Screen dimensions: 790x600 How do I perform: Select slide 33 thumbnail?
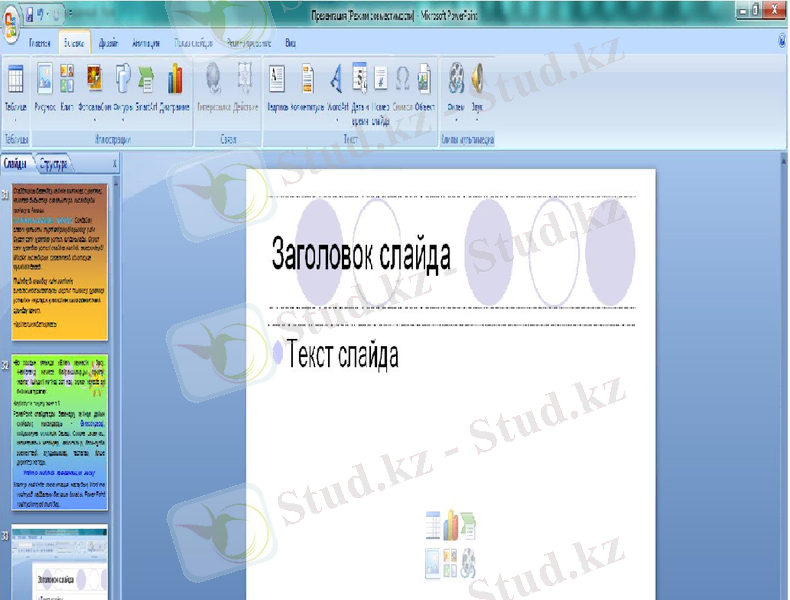coord(59,562)
